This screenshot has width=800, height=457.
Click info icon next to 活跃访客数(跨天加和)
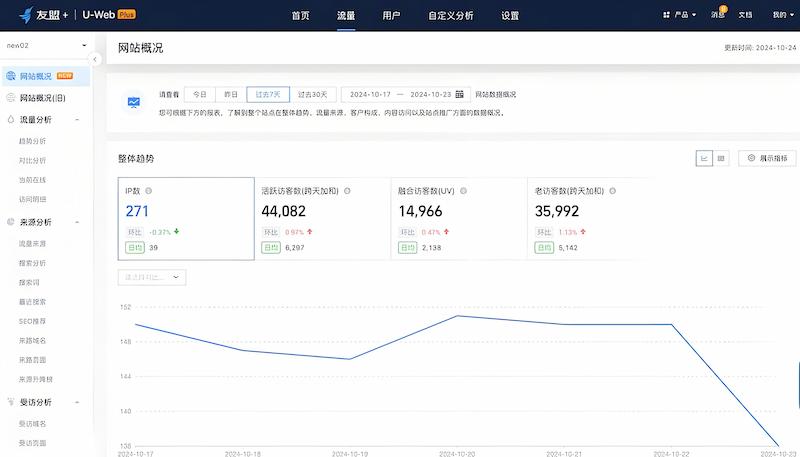point(347,191)
